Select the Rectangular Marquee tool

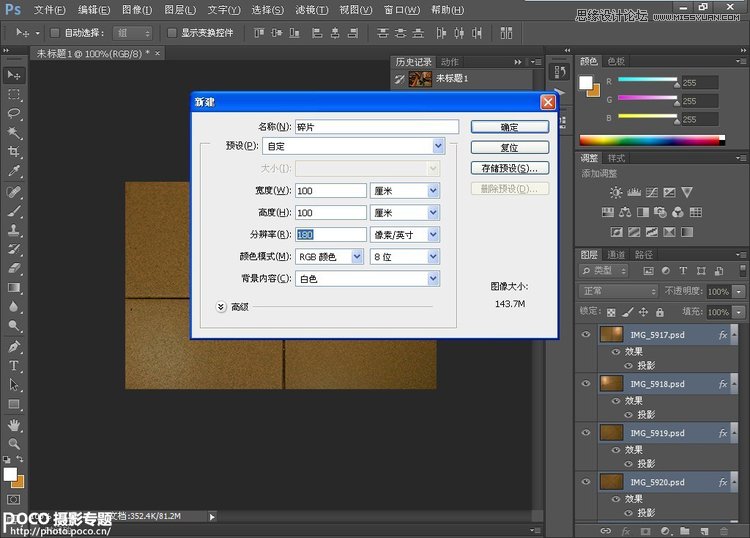click(x=14, y=95)
